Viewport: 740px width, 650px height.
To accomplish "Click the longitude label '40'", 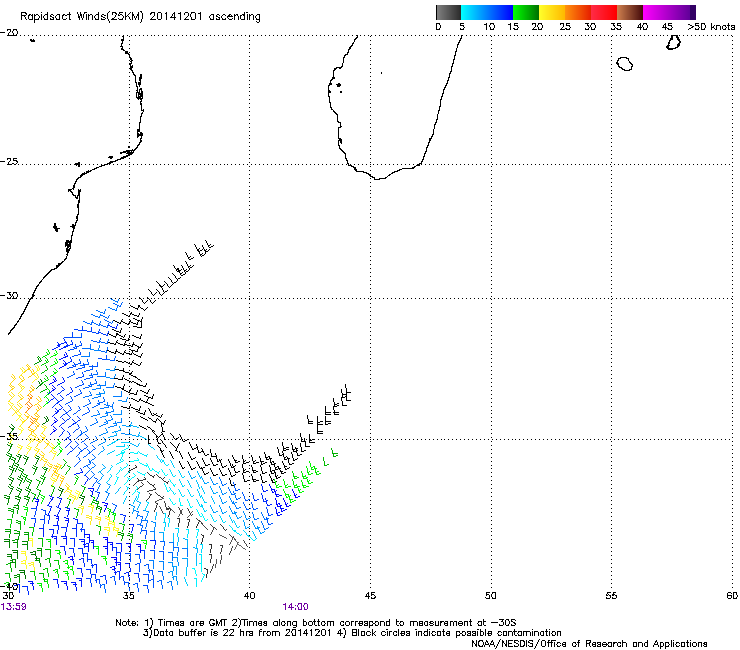I will 250,596.
